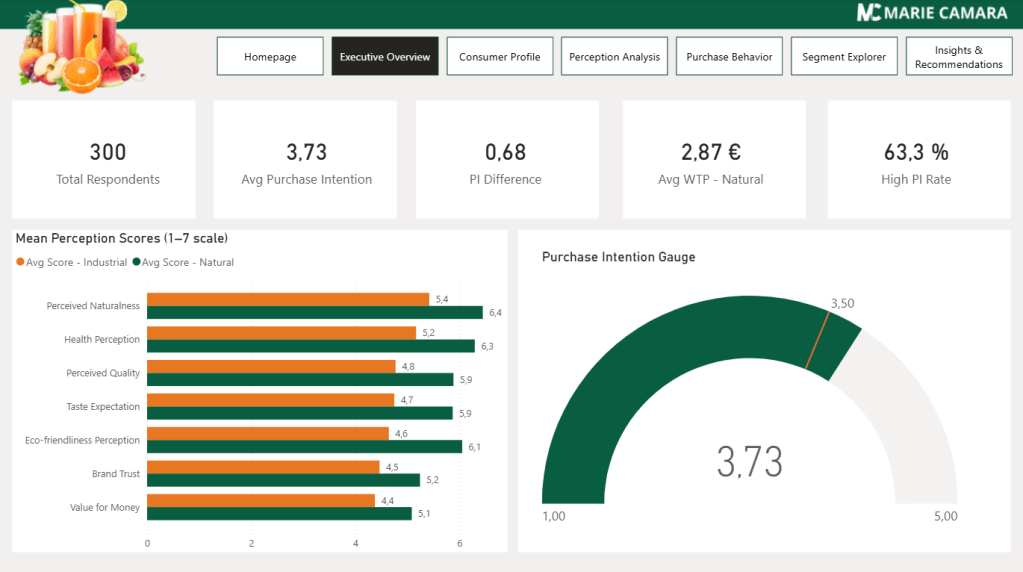Open the Homepage navigation tab
1023x572 pixels.
pyautogui.click(x=270, y=57)
